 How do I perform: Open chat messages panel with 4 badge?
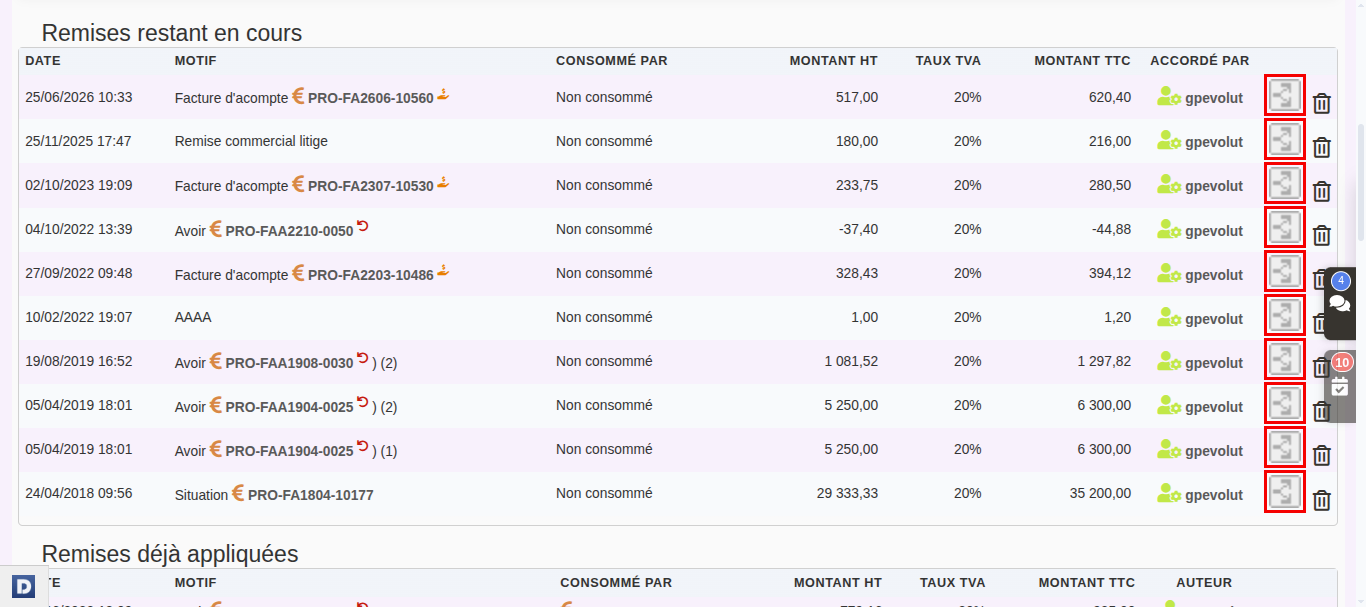1340,302
